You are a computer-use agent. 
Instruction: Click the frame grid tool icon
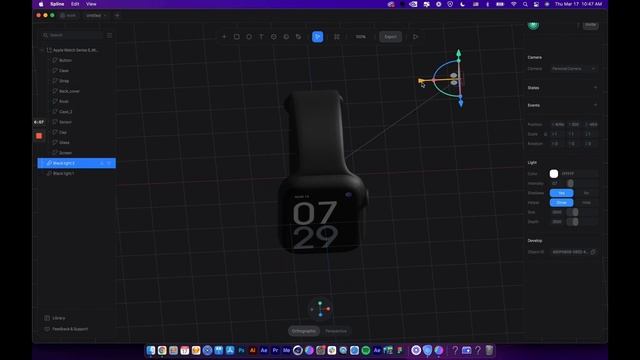(x=337, y=37)
